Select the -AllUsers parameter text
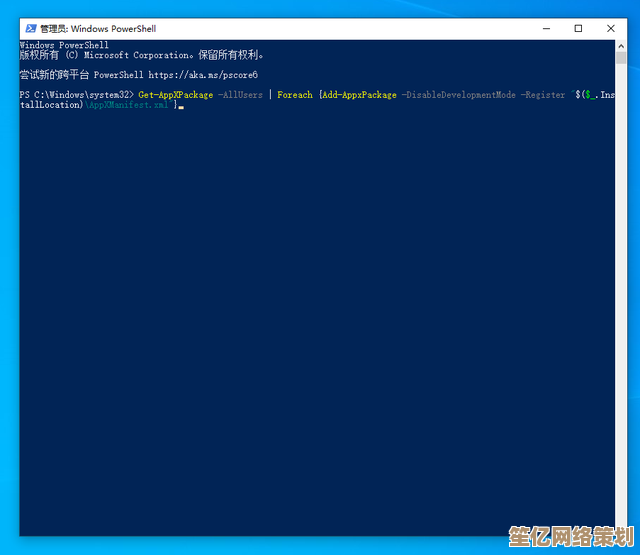 coord(240,95)
